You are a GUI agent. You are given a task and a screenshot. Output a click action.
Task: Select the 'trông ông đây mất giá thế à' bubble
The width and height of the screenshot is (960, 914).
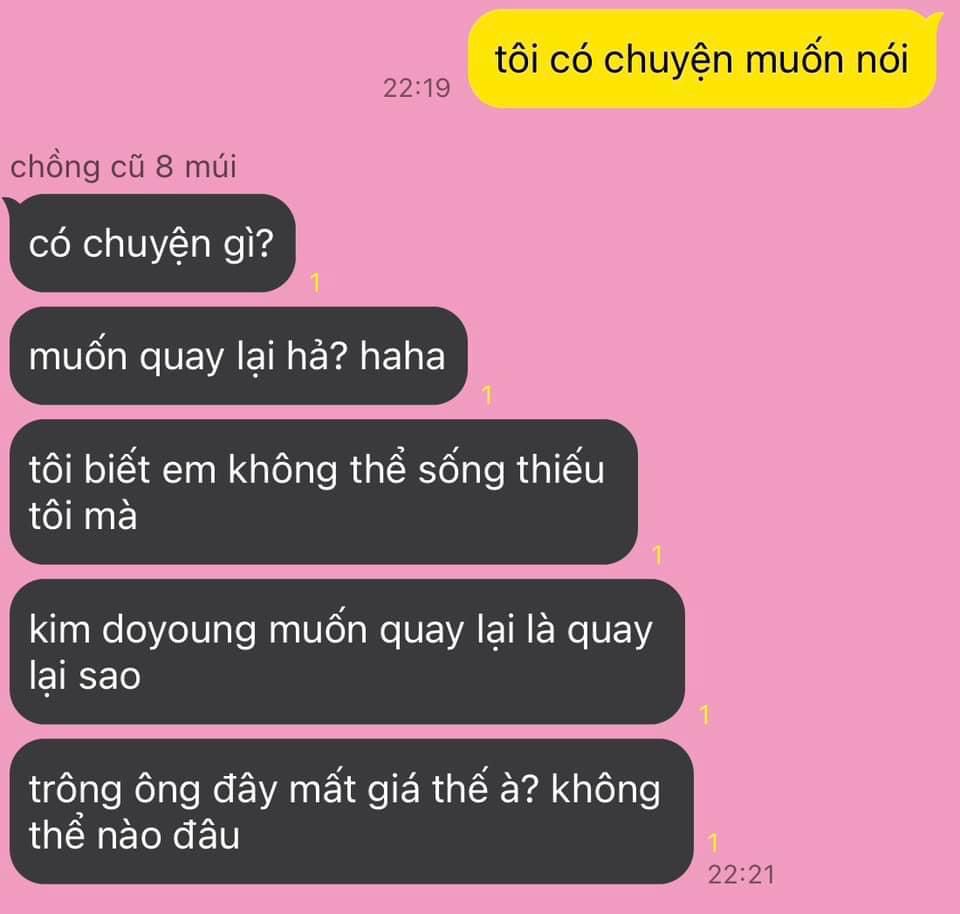tap(351, 811)
